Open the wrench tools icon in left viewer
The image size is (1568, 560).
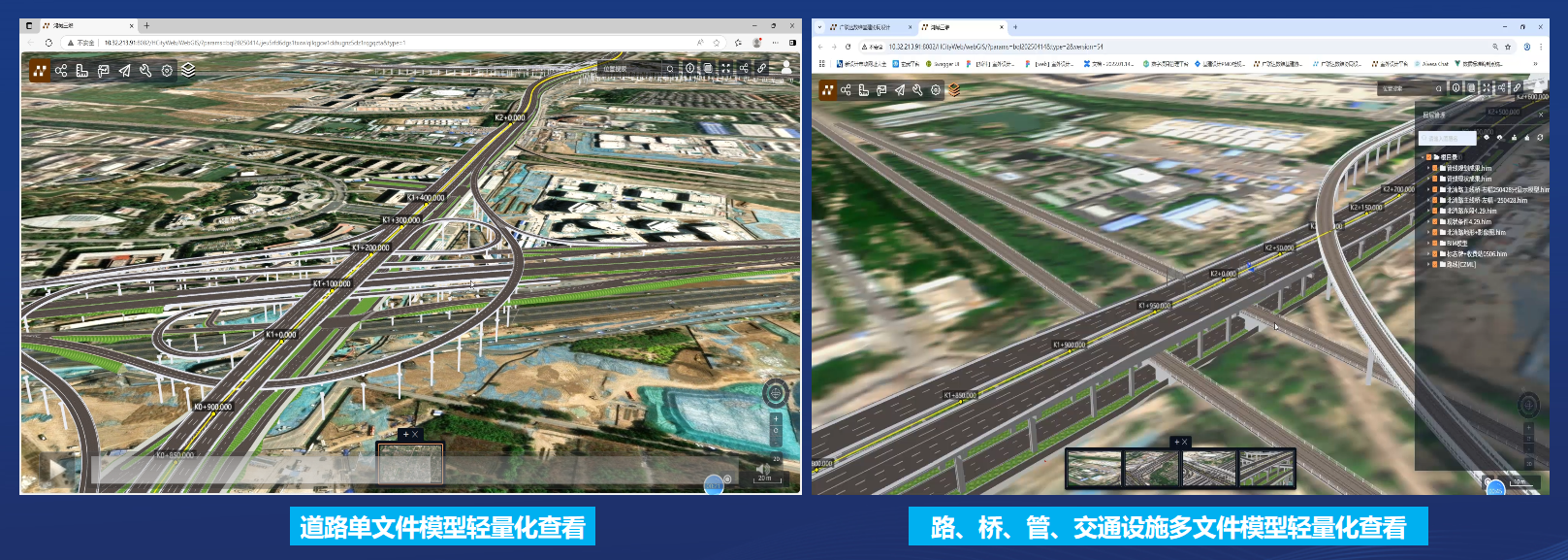click(145, 70)
